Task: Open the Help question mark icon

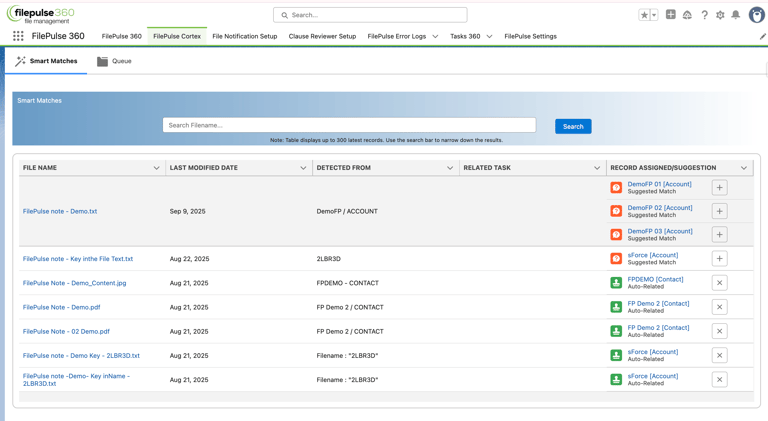Action: point(704,15)
